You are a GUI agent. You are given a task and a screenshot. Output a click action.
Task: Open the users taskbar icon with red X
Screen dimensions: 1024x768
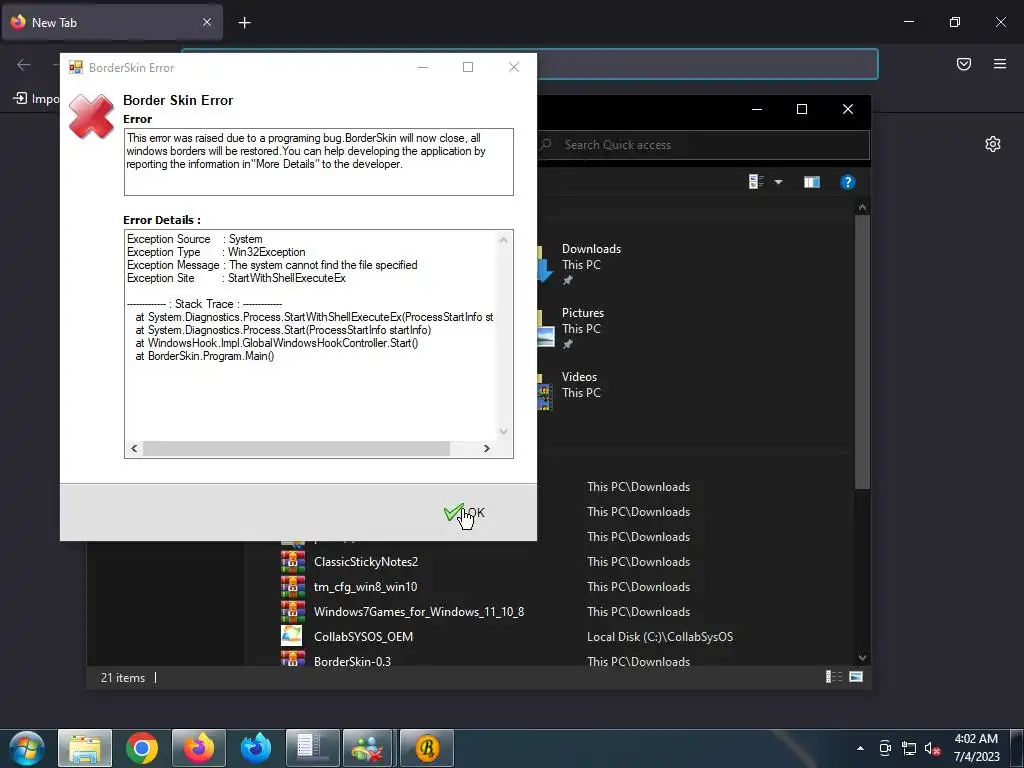tap(368, 748)
